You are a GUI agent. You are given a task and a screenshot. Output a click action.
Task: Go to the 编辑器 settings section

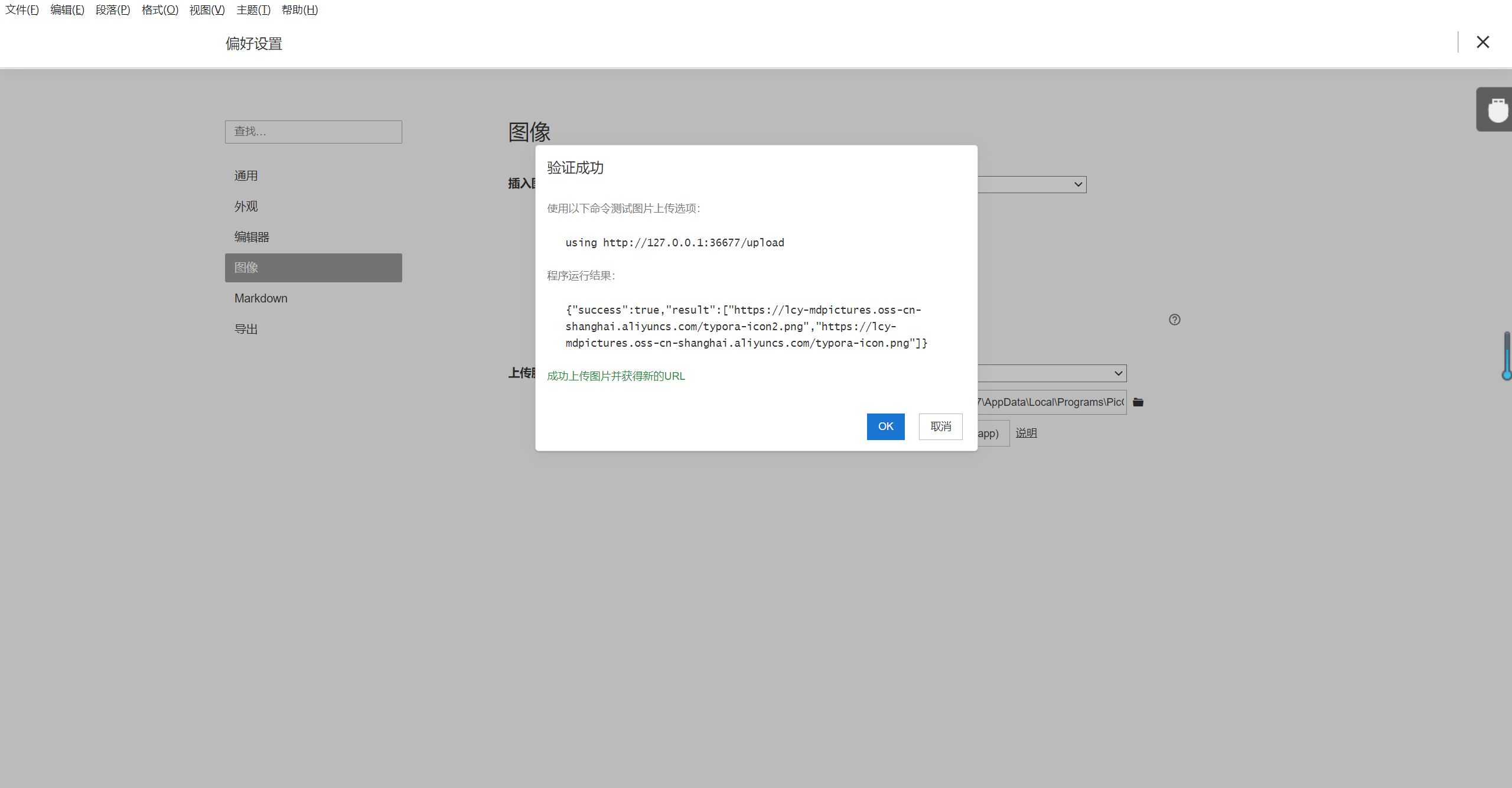point(252,237)
